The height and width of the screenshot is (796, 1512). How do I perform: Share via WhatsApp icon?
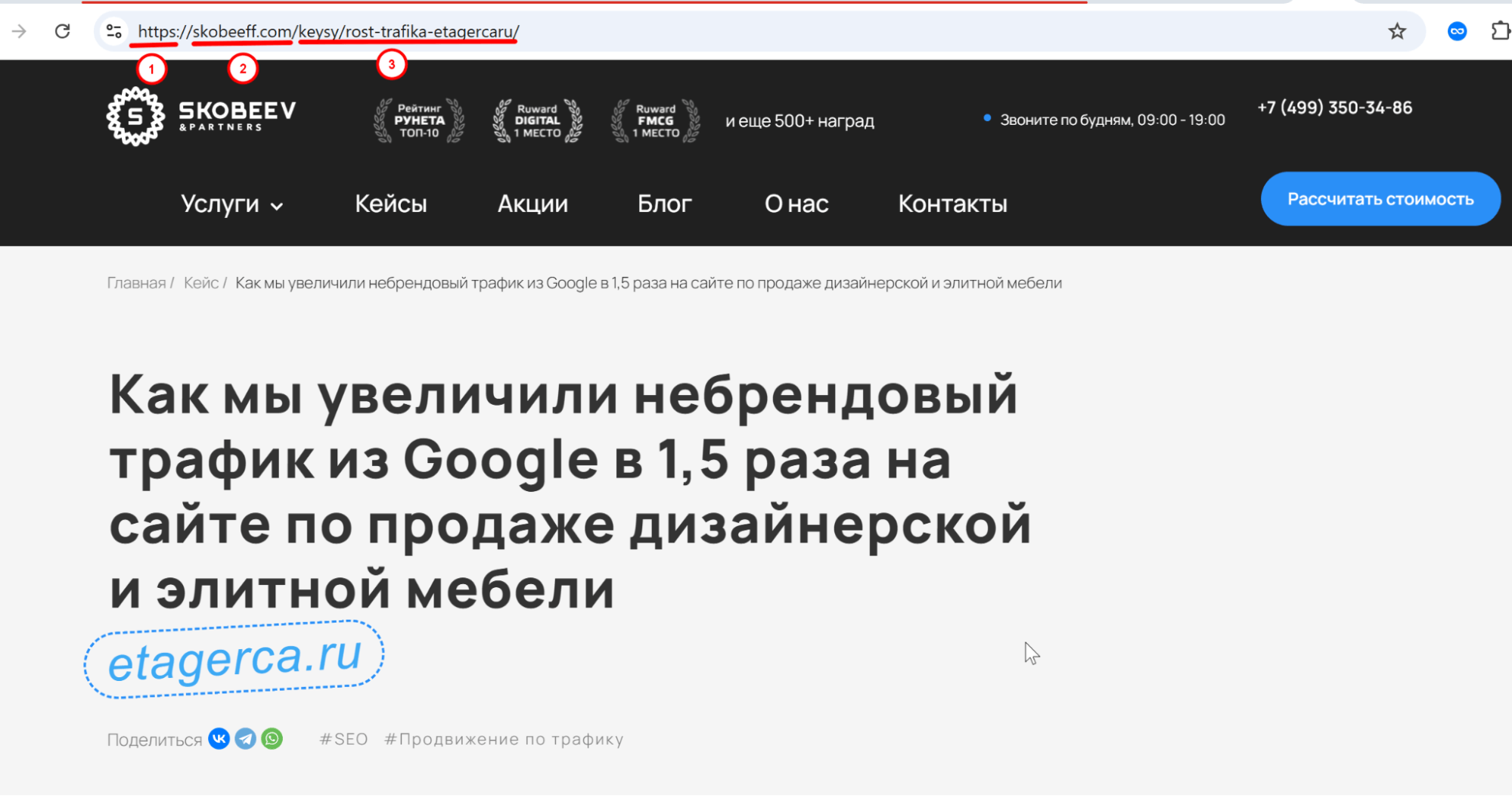272,738
